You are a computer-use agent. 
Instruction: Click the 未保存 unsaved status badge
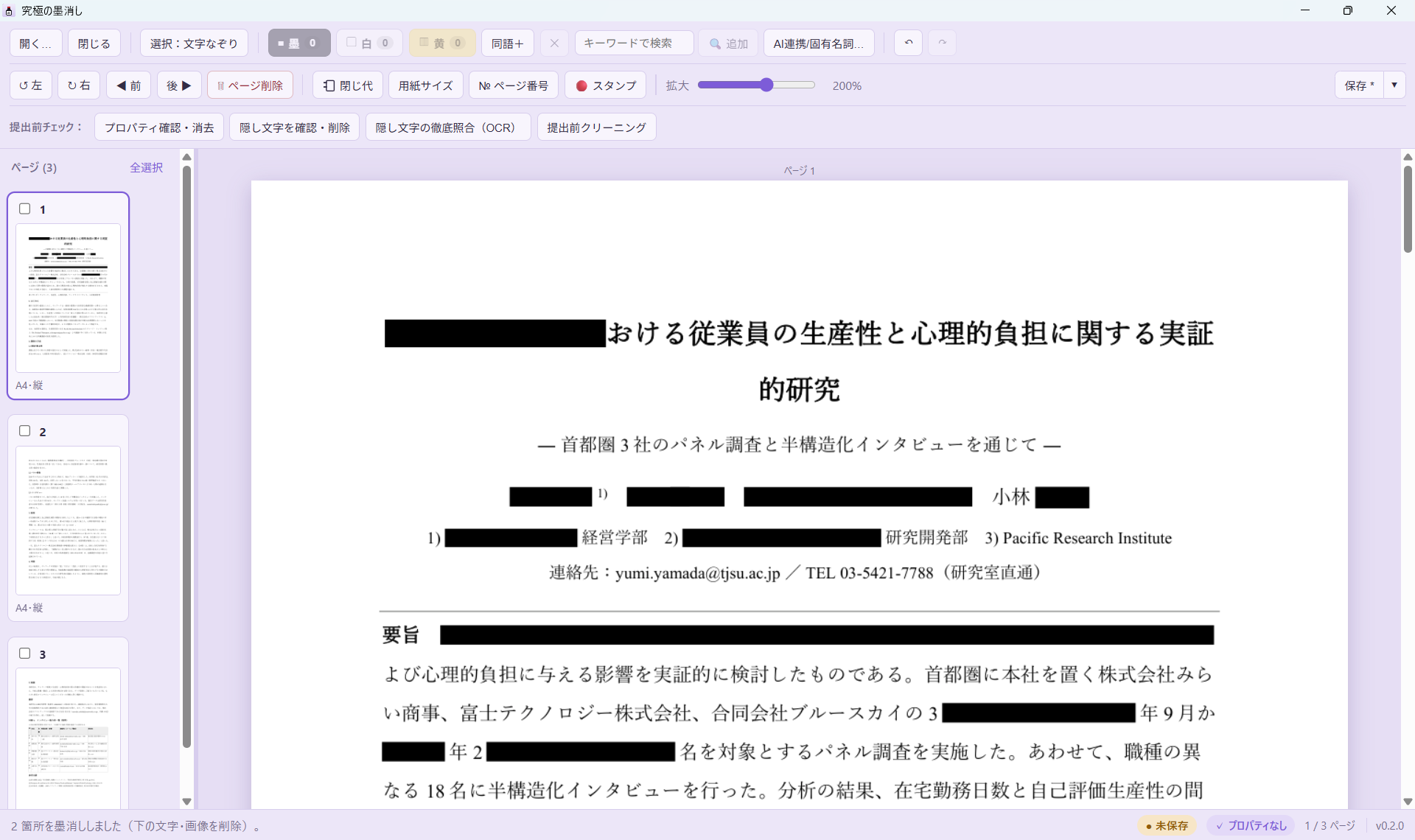[x=1167, y=826]
